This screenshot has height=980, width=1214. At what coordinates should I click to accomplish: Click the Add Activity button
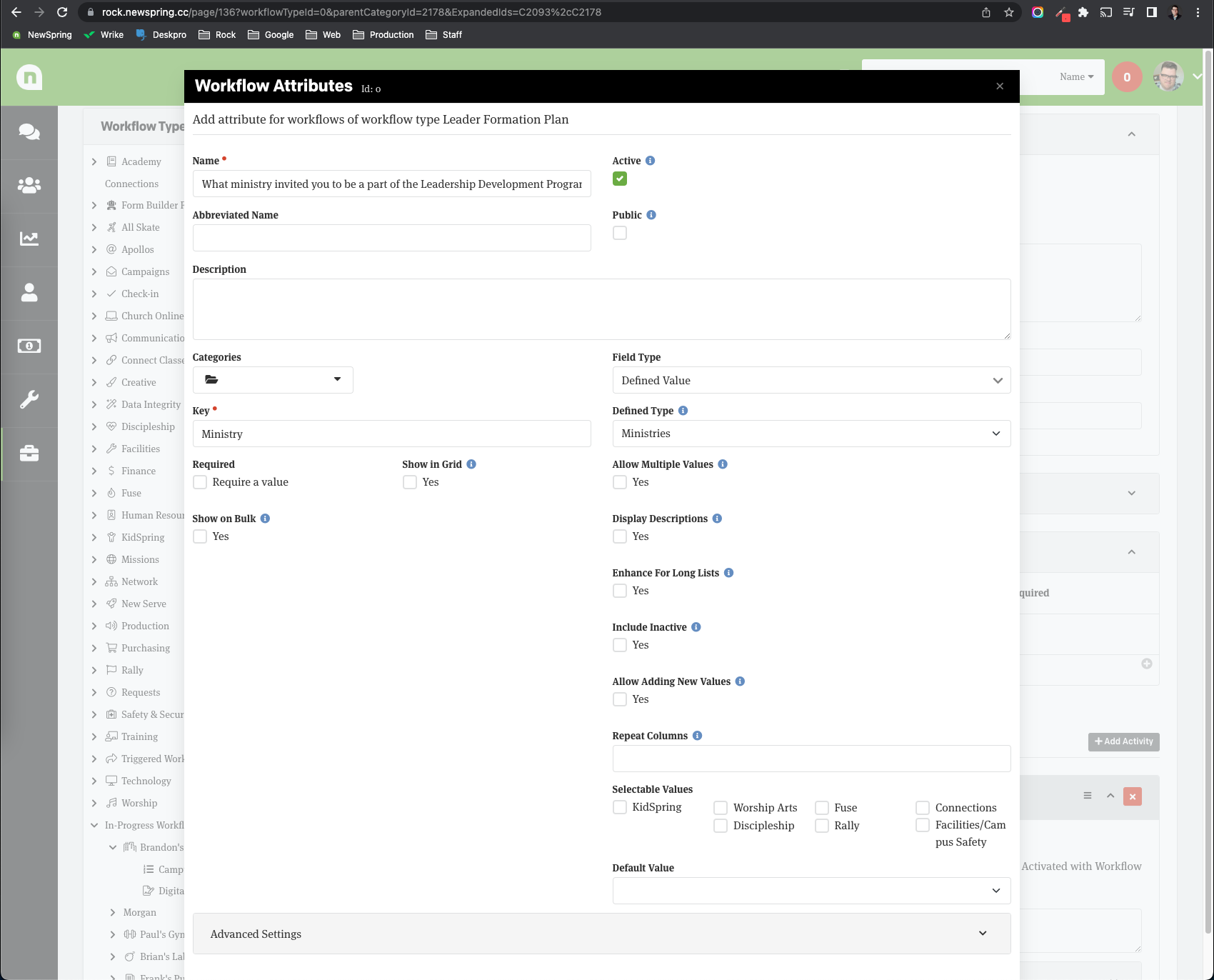(1124, 741)
